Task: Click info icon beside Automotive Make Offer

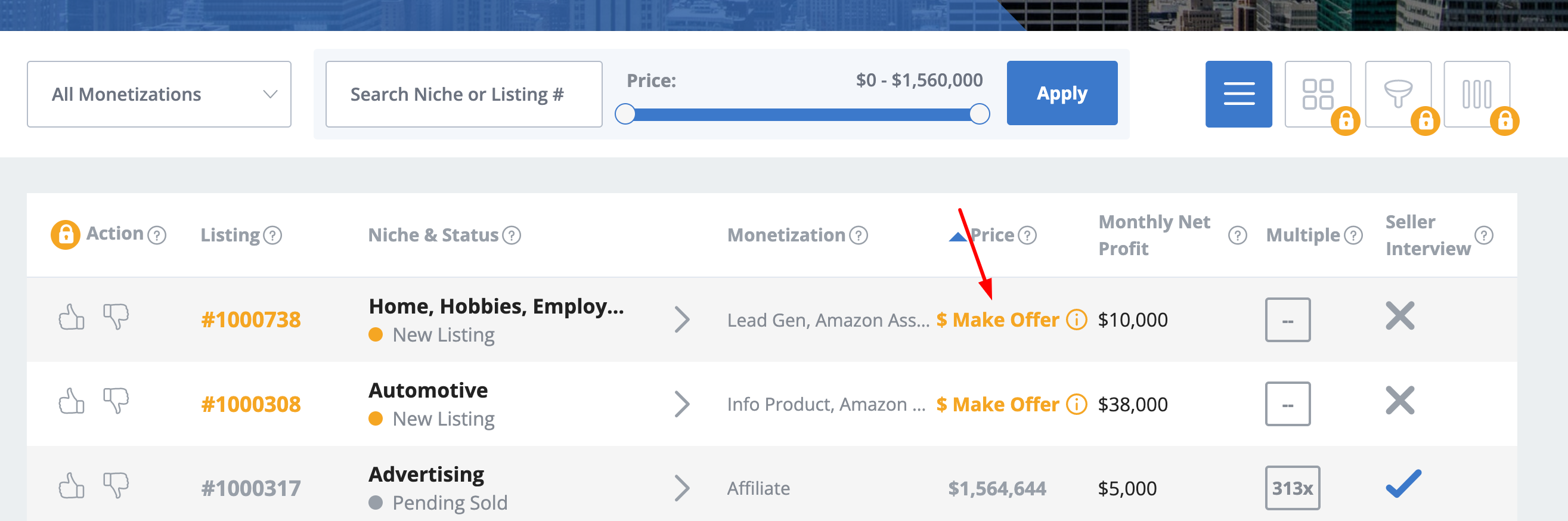Action: pyautogui.click(x=1076, y=404)
